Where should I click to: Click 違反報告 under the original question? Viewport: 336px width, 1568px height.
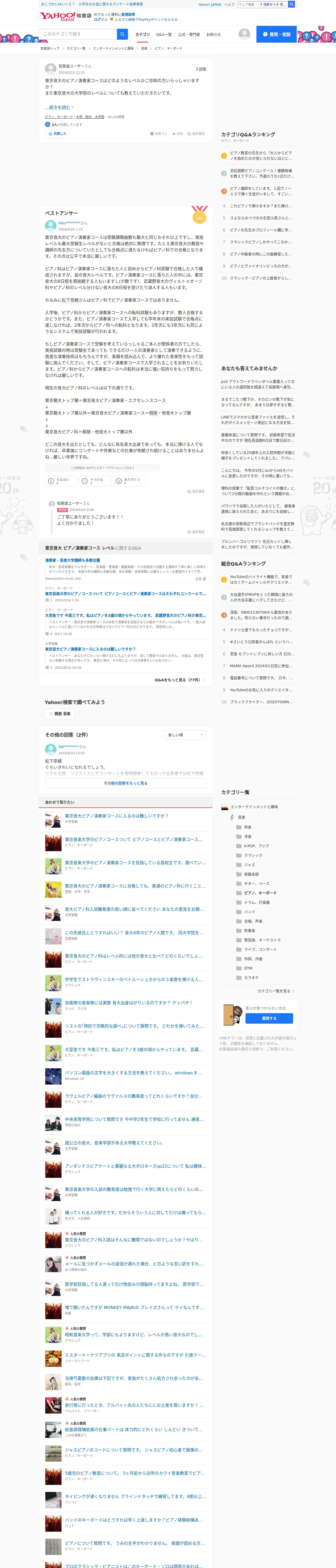[x=196, y=133]
